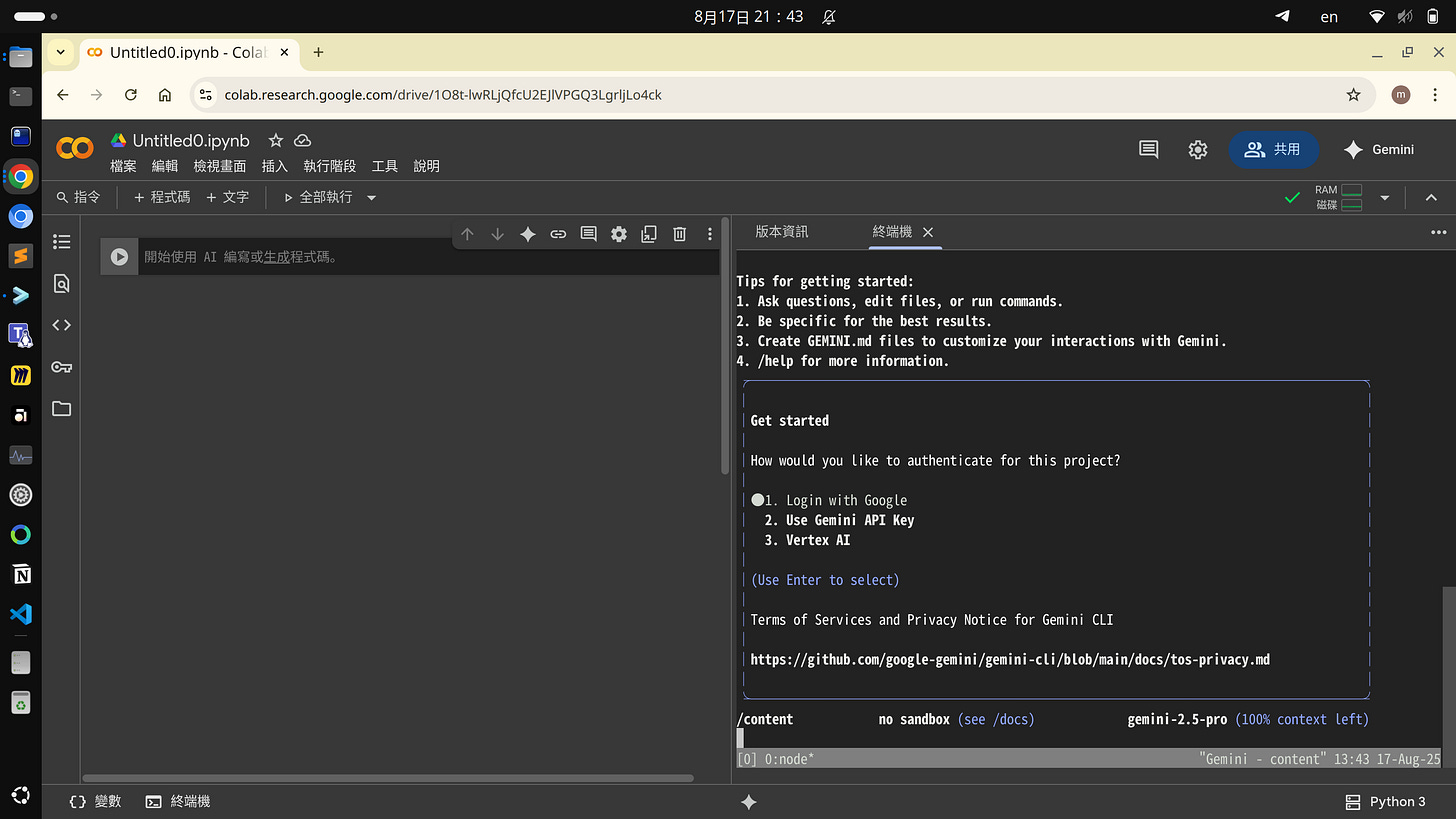Open 變數 panel in bottom bar

[x=95, y=802]
